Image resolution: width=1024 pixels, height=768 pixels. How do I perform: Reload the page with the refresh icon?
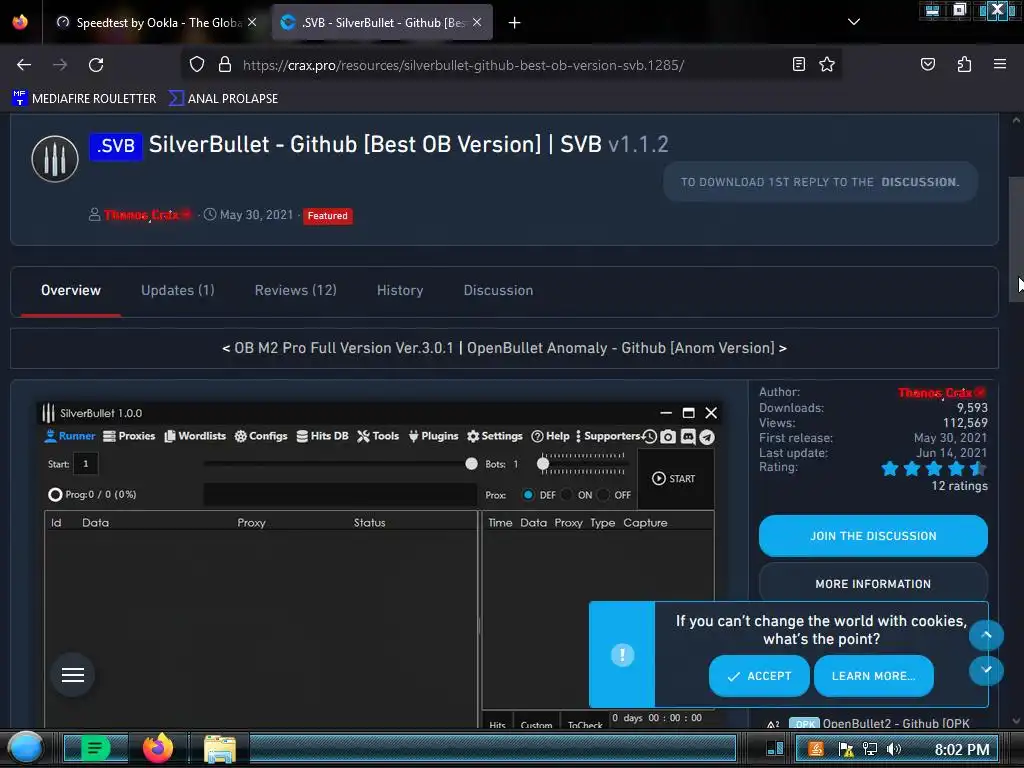pyautogui.click(x=96, y=65)
